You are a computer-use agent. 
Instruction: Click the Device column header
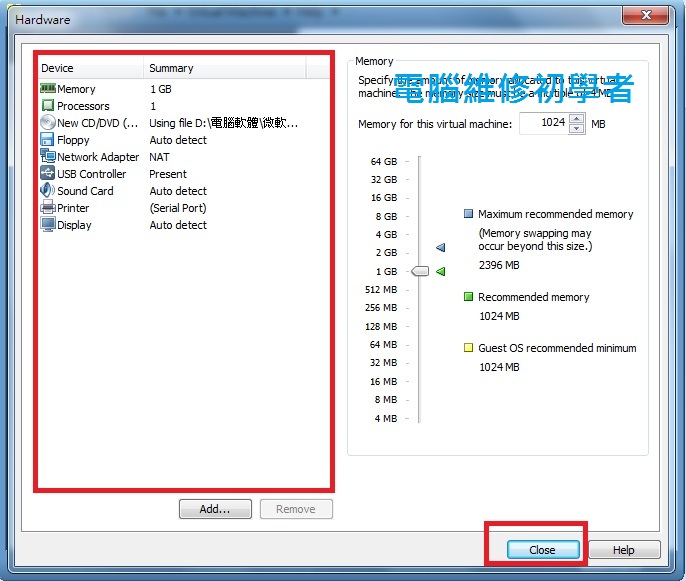click(91, 68)
